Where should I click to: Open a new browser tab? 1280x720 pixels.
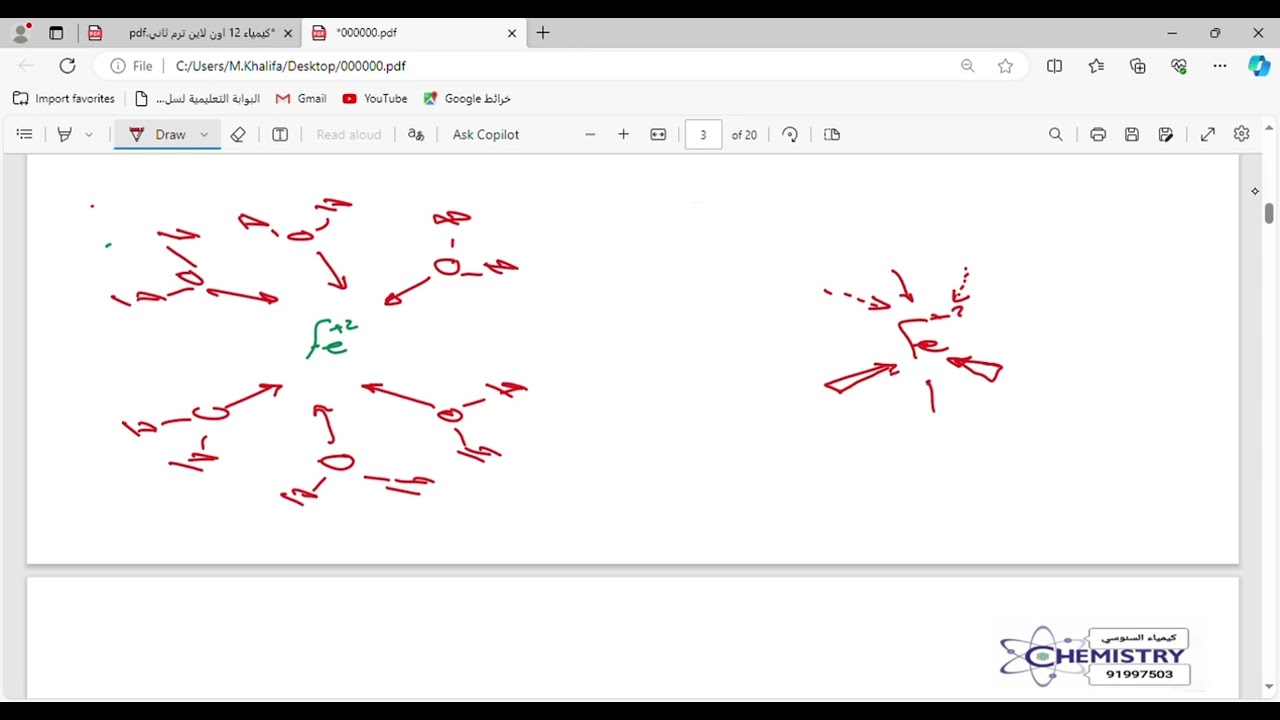point(543,33)
